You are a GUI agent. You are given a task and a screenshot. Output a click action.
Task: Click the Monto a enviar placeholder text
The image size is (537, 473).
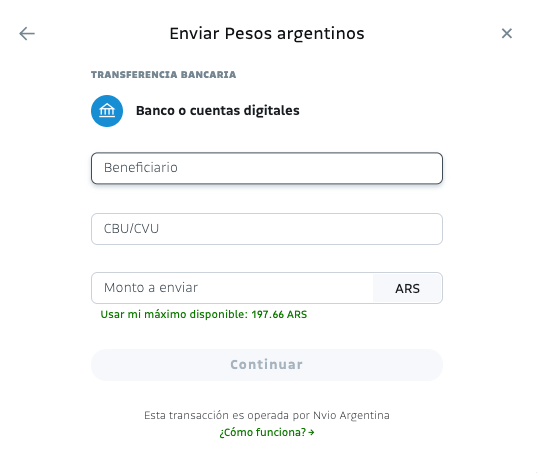151,287
